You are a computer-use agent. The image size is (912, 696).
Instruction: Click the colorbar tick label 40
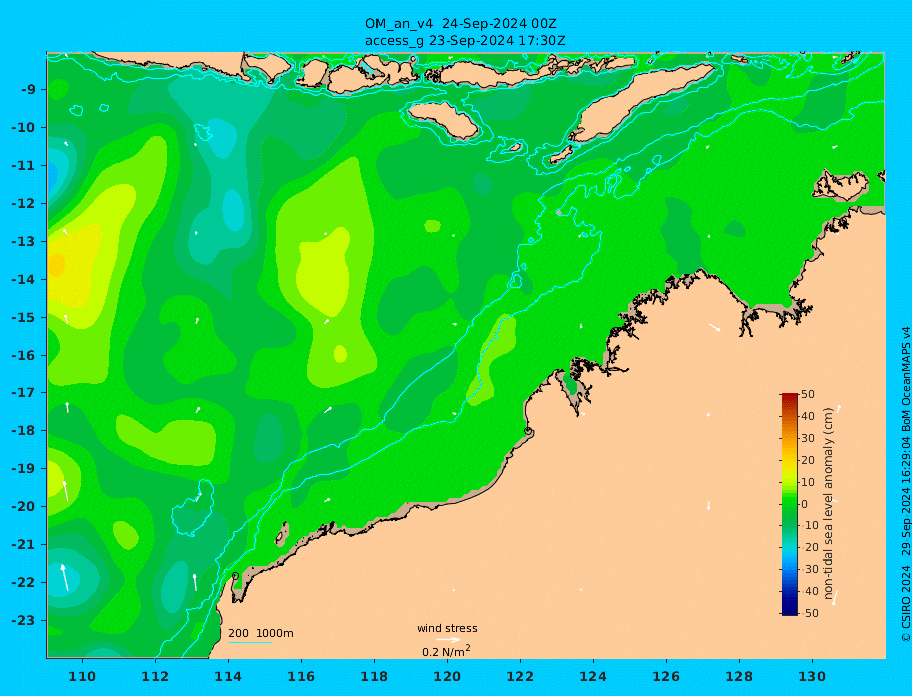pyautogui.click(x=808, y=416)
